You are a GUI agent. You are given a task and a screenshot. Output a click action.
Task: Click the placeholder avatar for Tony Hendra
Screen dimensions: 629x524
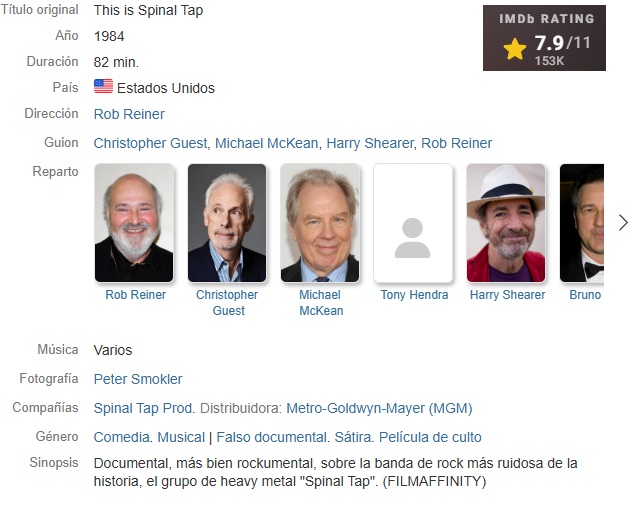(x=413, y=223)
